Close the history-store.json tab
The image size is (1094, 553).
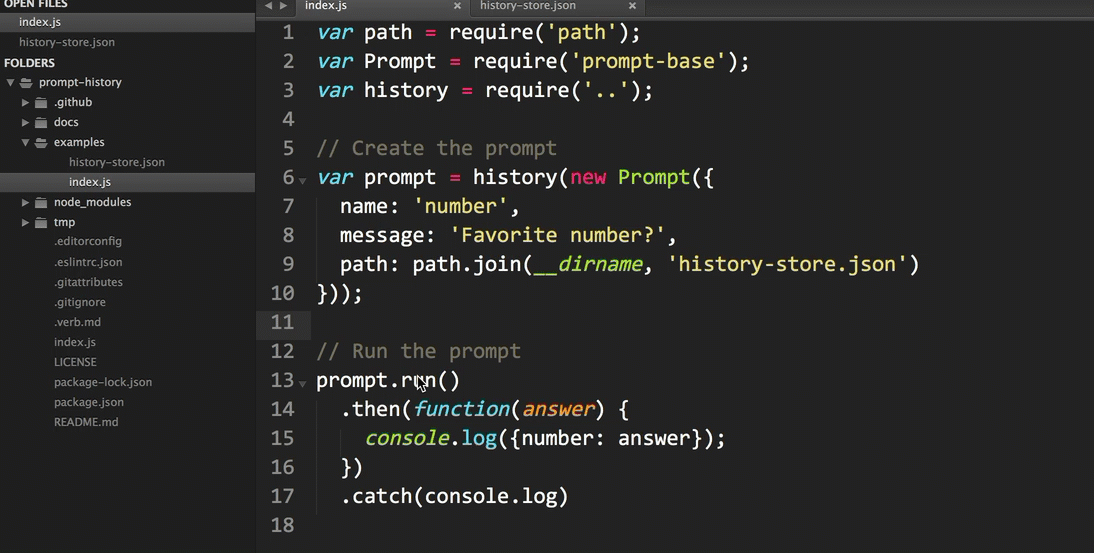pos(632,6)
